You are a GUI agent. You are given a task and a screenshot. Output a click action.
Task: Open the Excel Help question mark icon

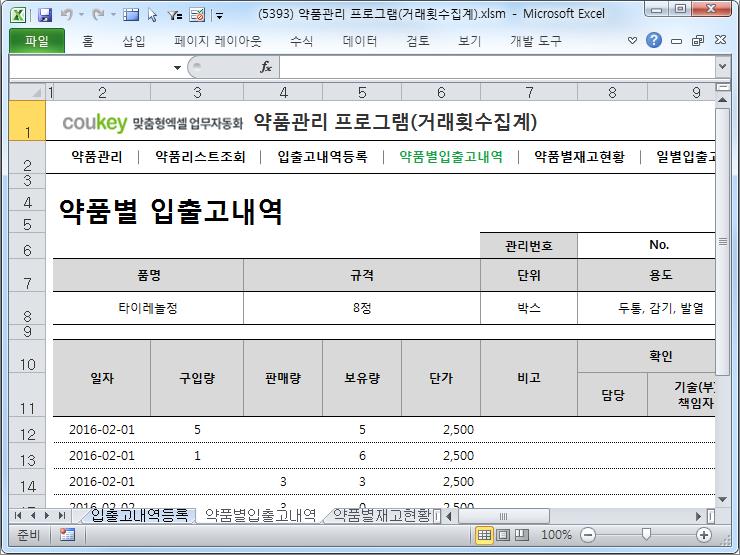coord(654,41)
